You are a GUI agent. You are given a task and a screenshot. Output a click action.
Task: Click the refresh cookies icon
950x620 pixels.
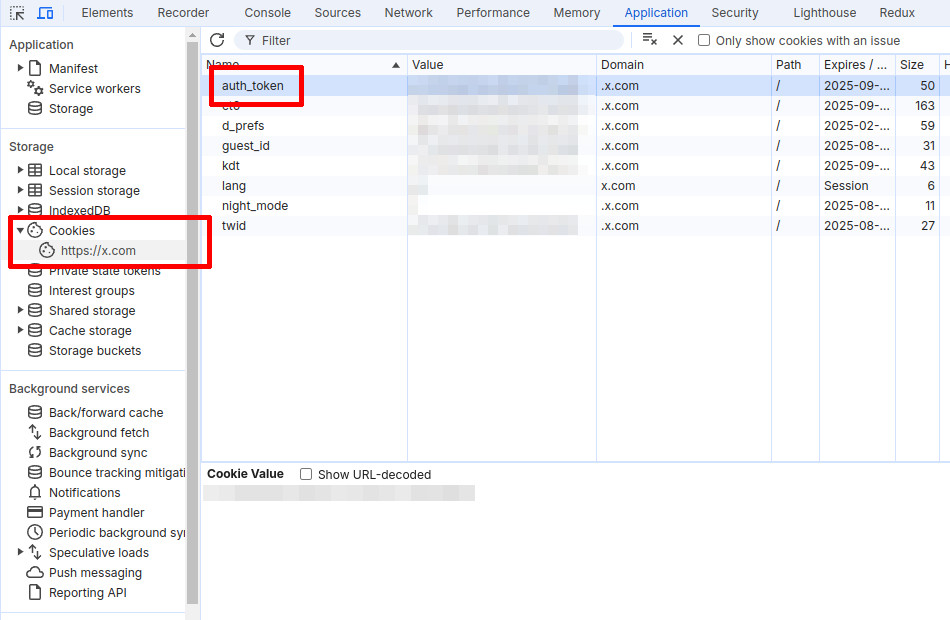(217, 40)
